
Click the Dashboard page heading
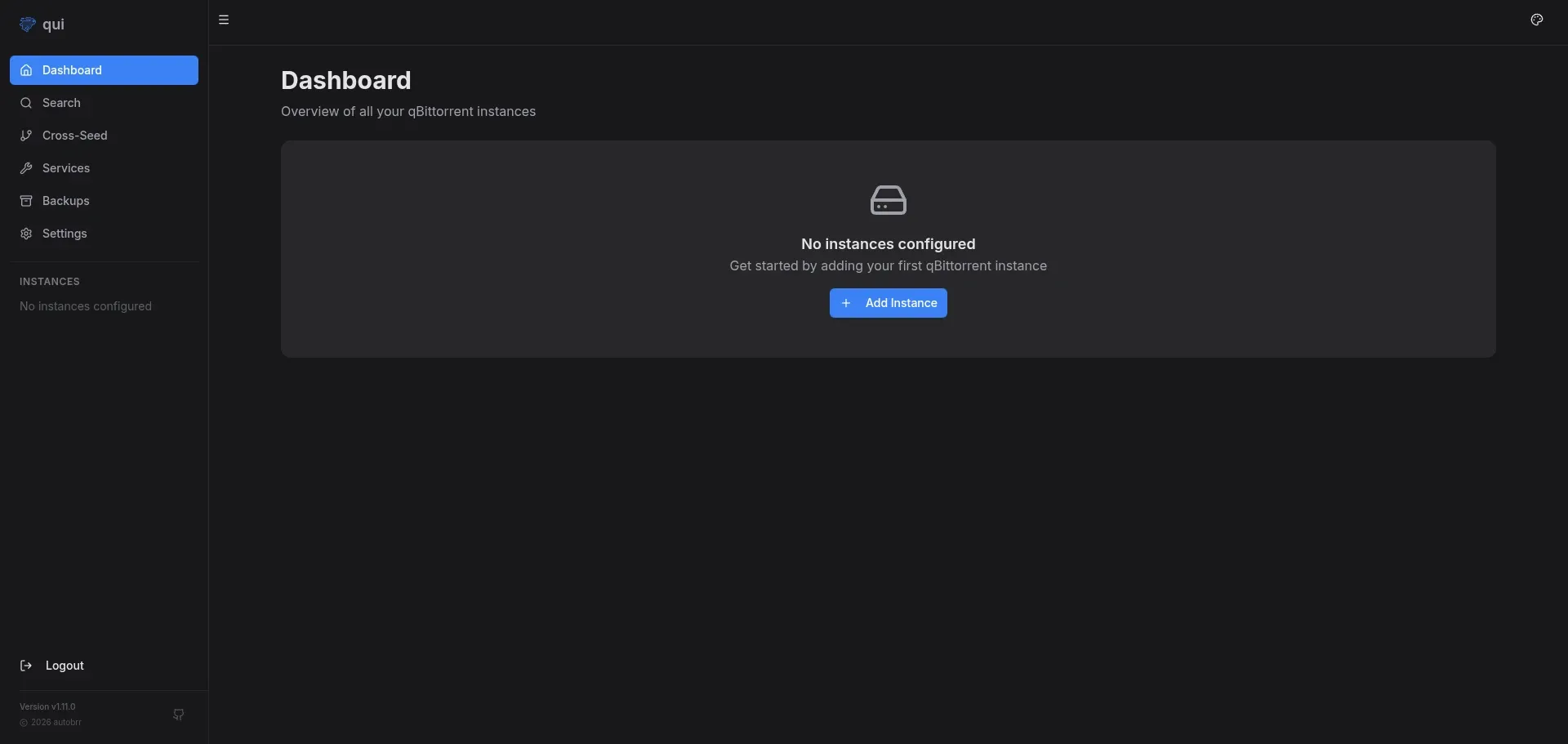tap(345, 80)
